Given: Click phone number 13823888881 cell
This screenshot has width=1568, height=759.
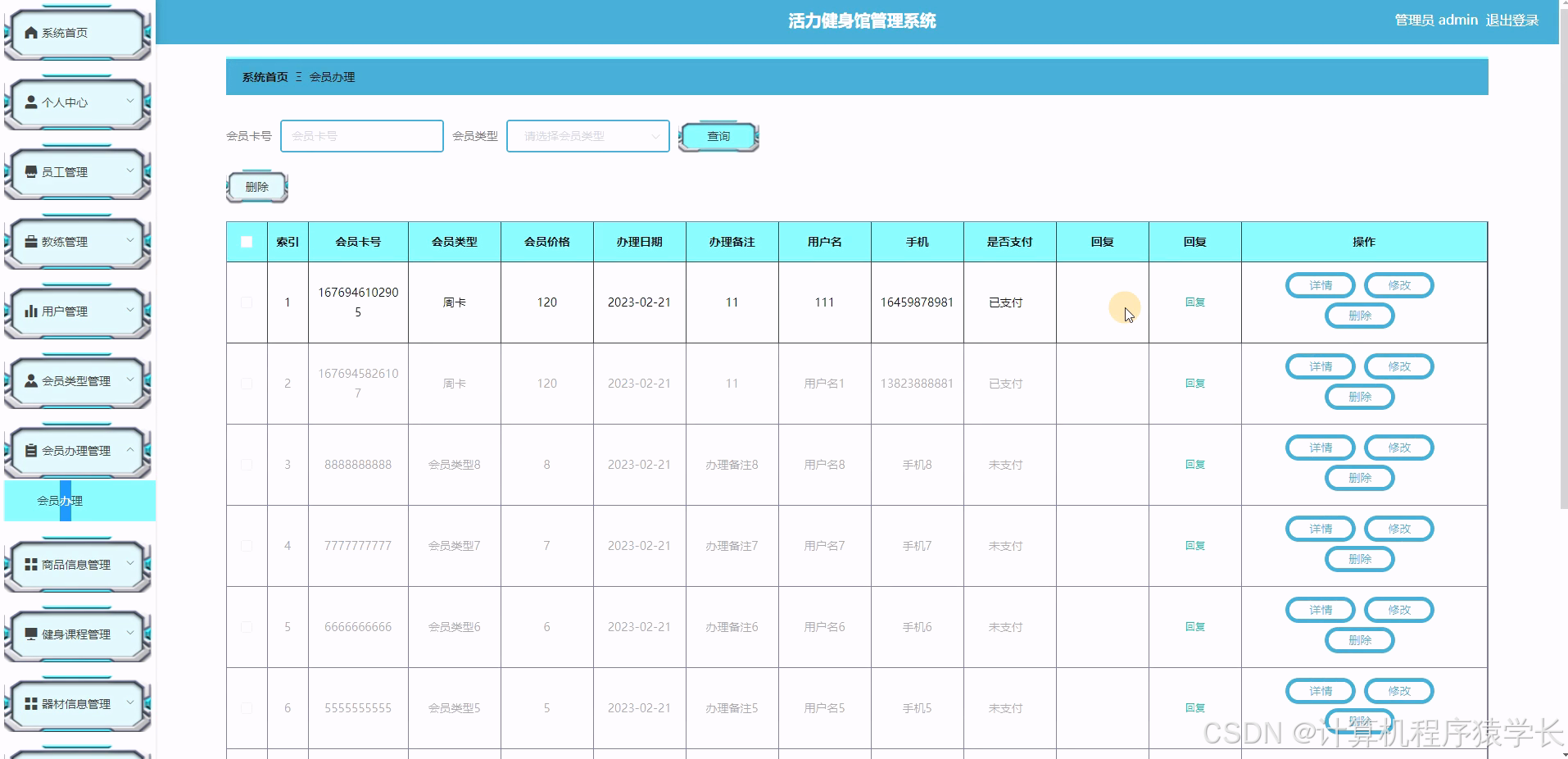Looking at the screenshot, I should point(917,384).
